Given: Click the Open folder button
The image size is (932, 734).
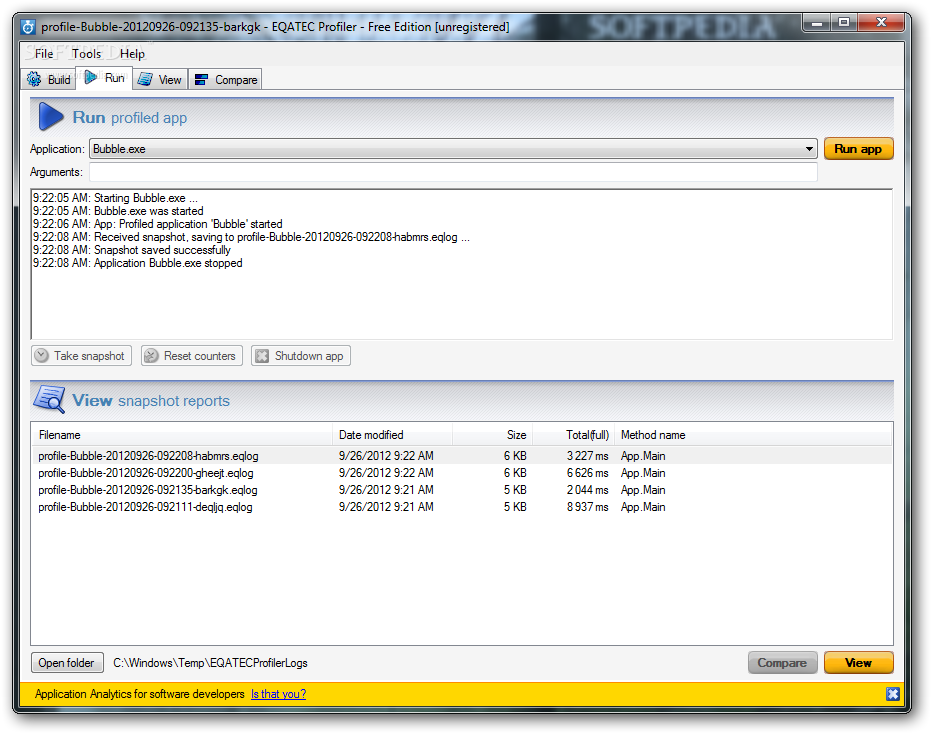Looking at the screenshot, I should [67, 663].
